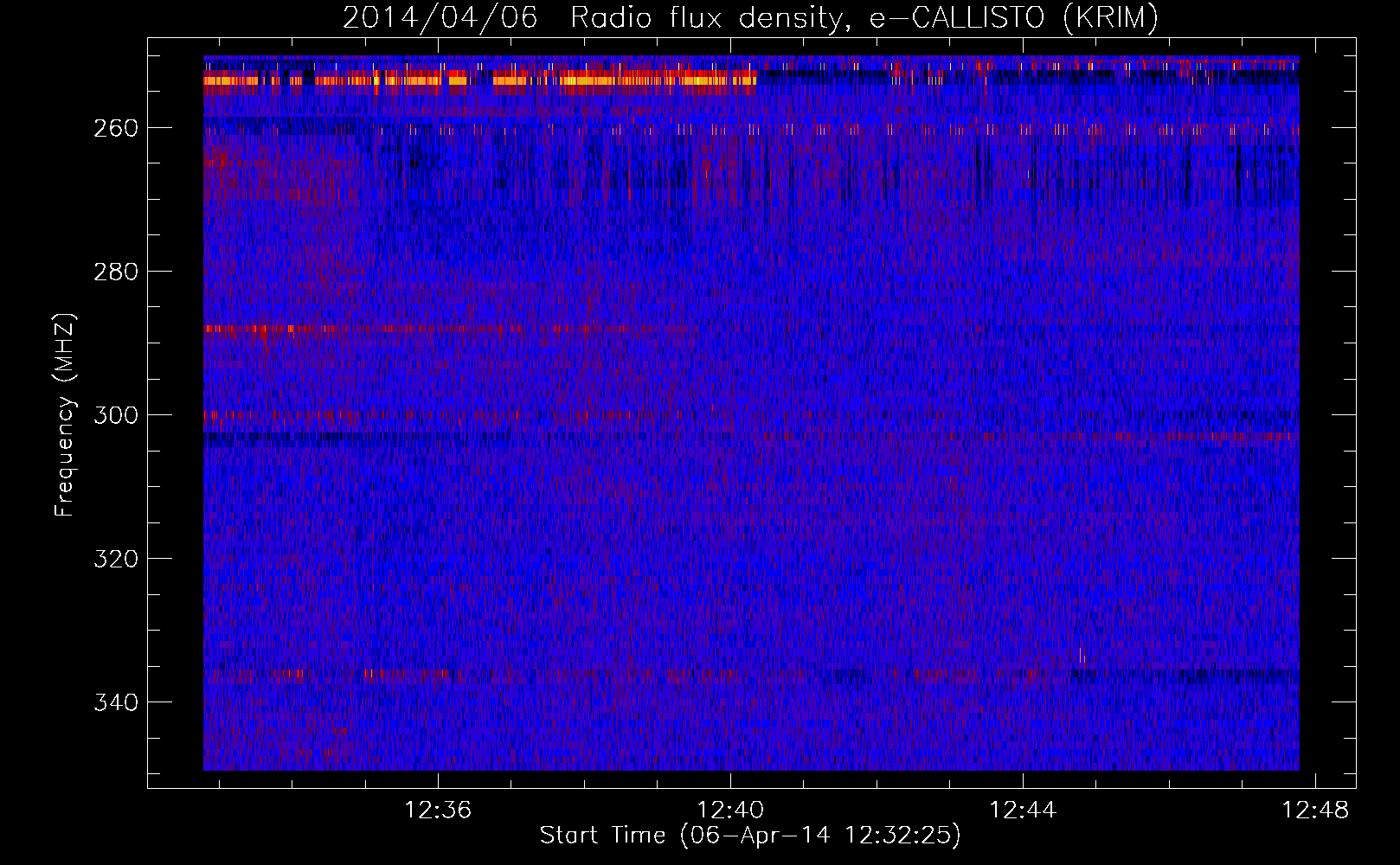1400x865 pixels.
Task: Click the 12:40 time tick label
Action: (731, 811)
